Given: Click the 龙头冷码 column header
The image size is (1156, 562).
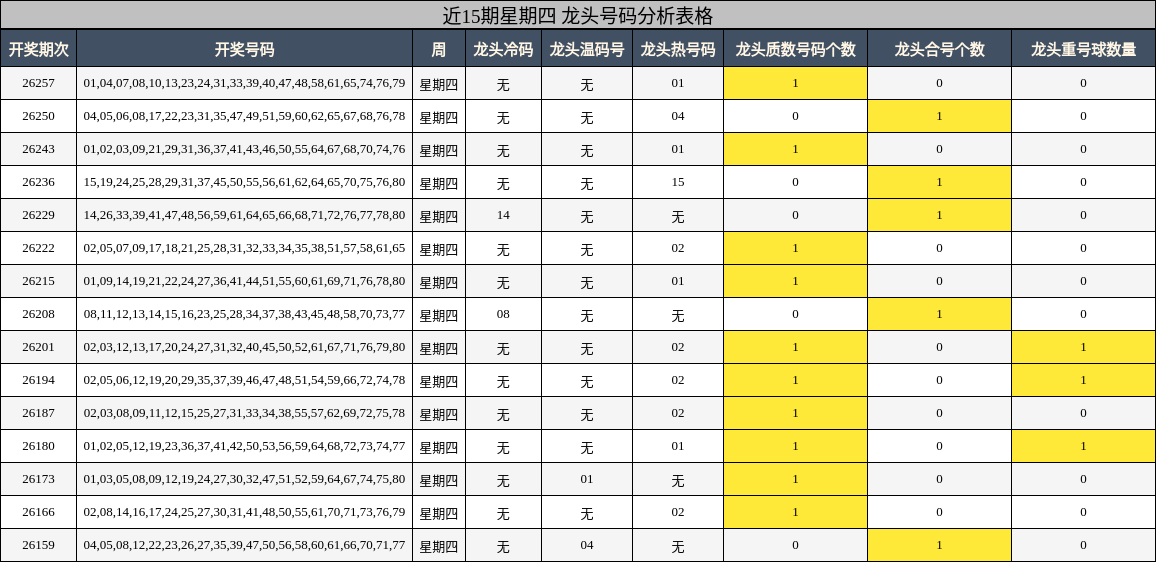Looking at the screenshot, I should point(503,49).
